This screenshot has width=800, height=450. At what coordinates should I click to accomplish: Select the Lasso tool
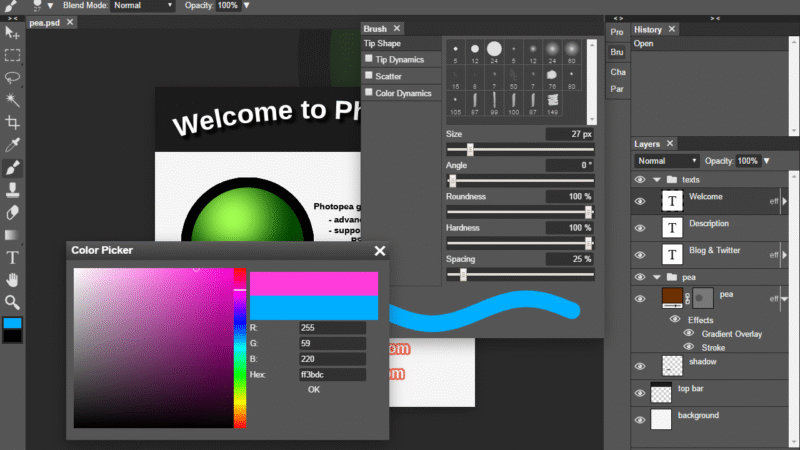pos(13,78)
